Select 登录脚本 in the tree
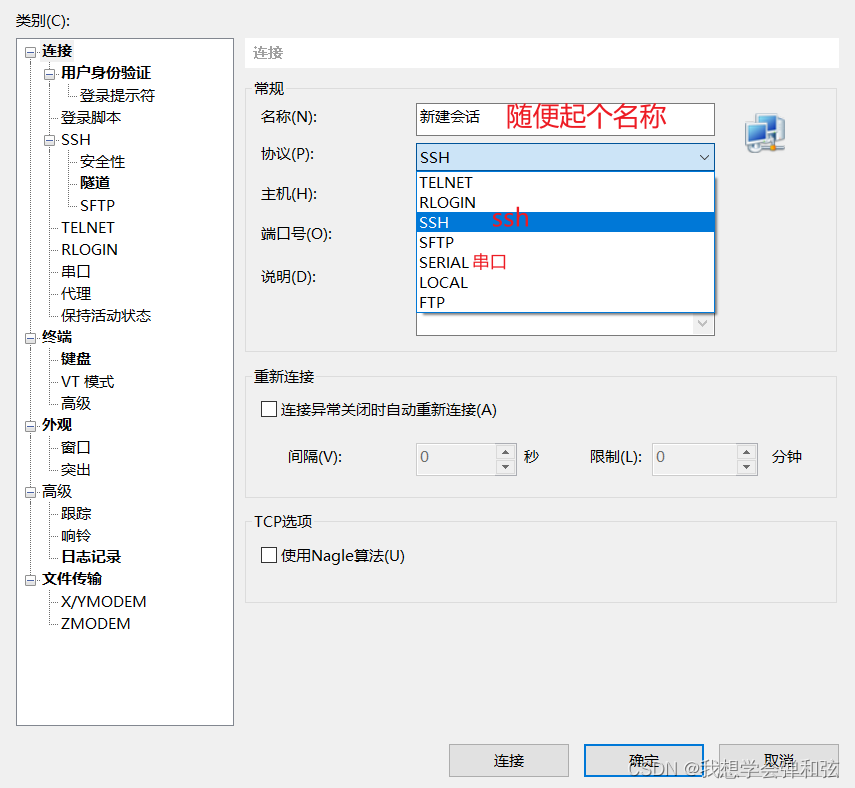Screen dimensions: 855x788 (x=91, y=117)
